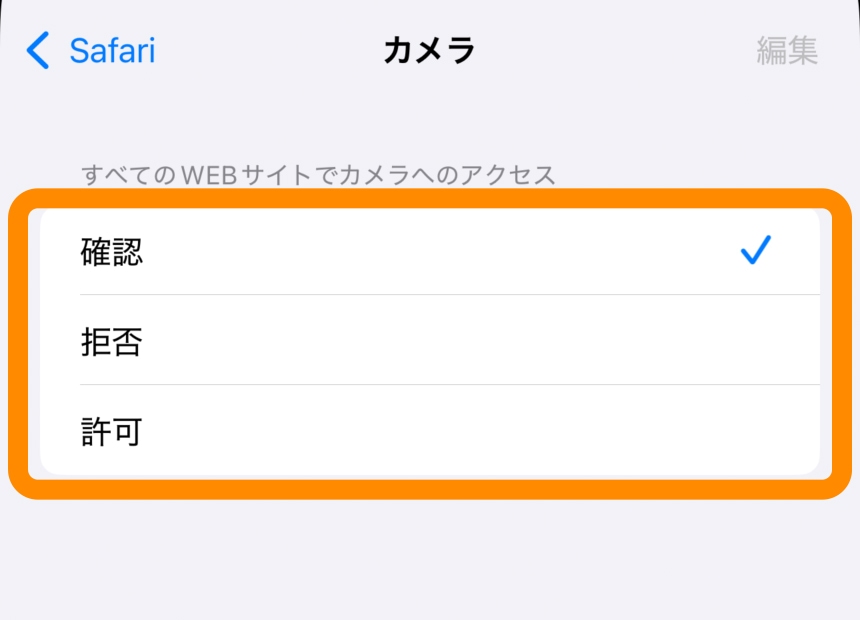Click the 確認 text label
The width and height of the screenshot is (860, 620).
[111, 252]
